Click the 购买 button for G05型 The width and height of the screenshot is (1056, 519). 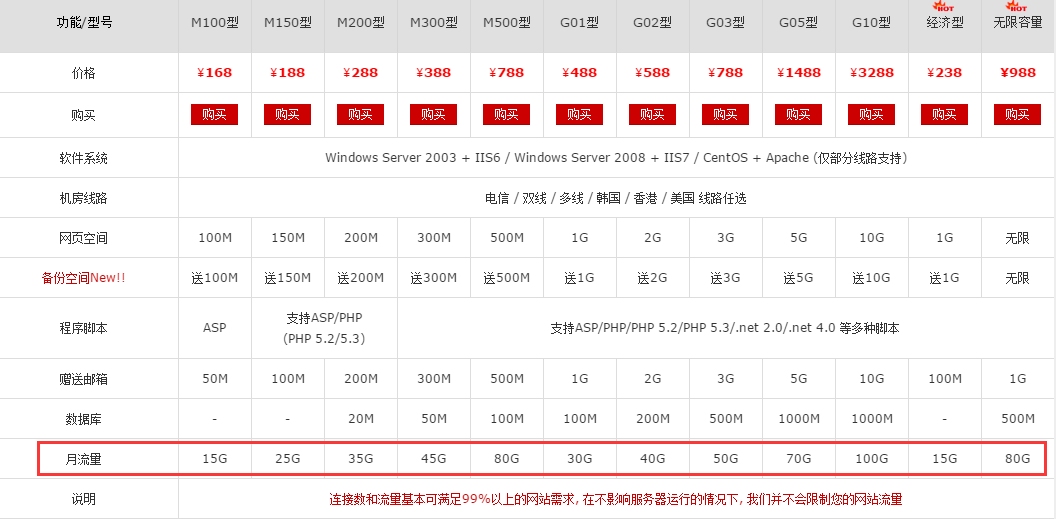(798, 114)
